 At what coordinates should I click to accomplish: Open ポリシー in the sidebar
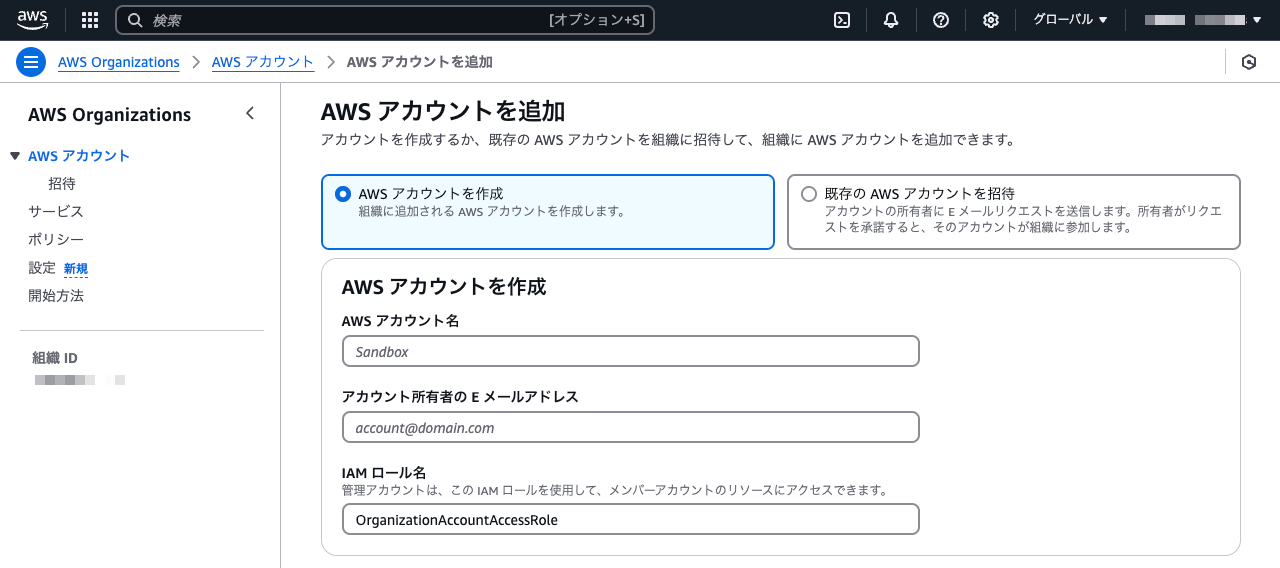pyautogui.click(x=56, y=240)
